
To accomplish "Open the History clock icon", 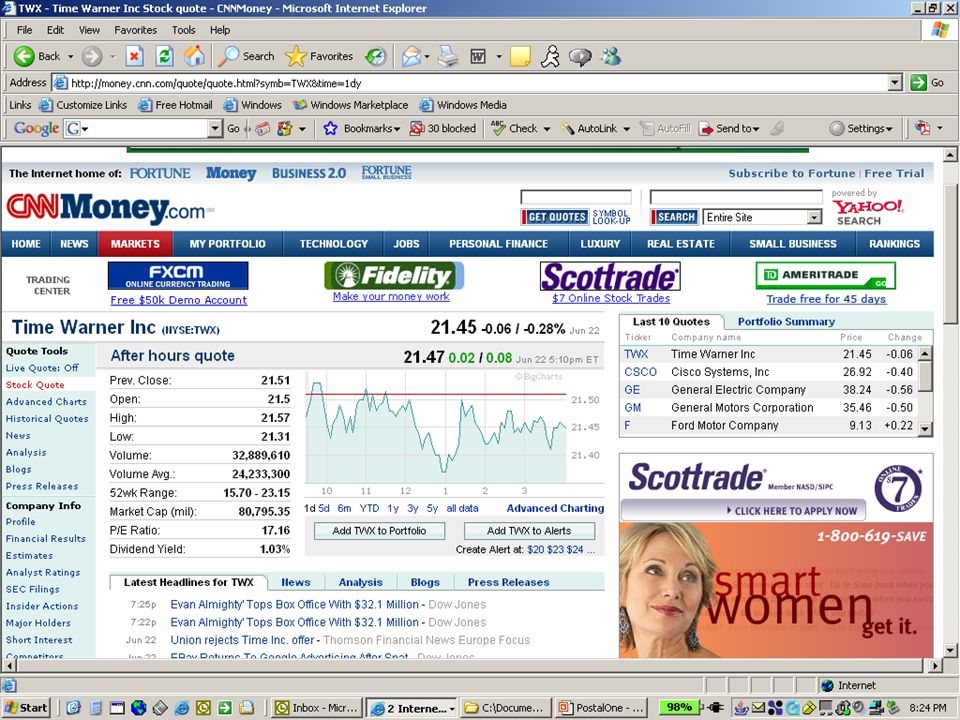I will click(375, 56).
